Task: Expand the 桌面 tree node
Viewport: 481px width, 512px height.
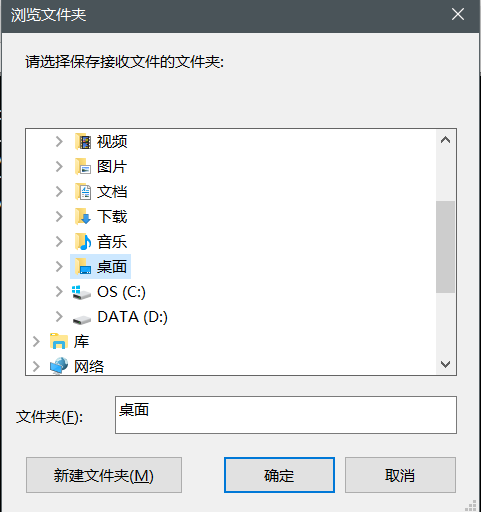Action: click(59, 267)
